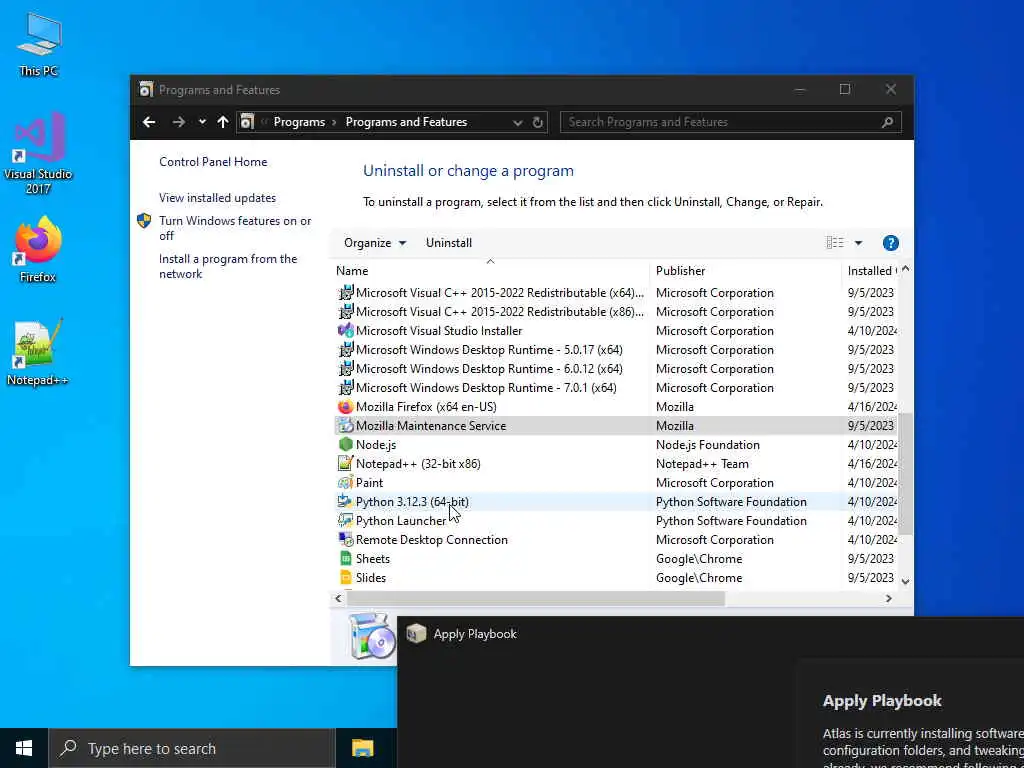Open the This PC desktop icon
The width and height of the screenshot is (1024, 768).
(39, 44)
